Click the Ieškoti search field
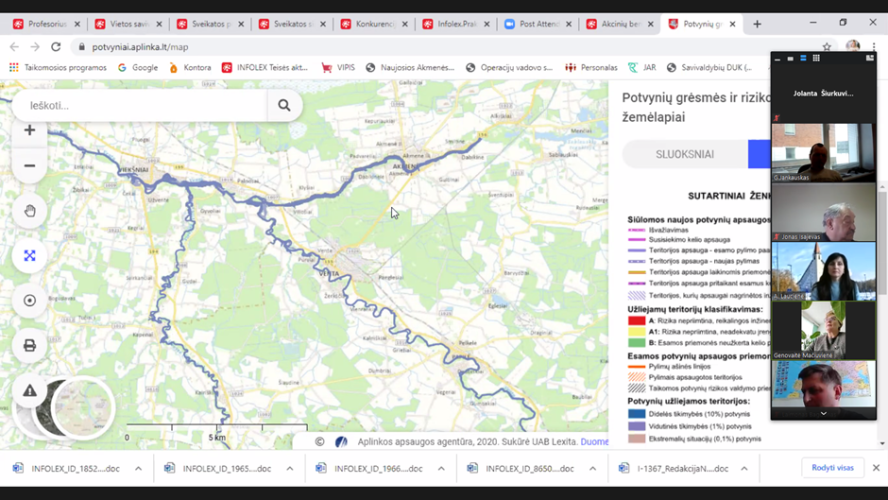The image size is (888, 500). (139, 105)
